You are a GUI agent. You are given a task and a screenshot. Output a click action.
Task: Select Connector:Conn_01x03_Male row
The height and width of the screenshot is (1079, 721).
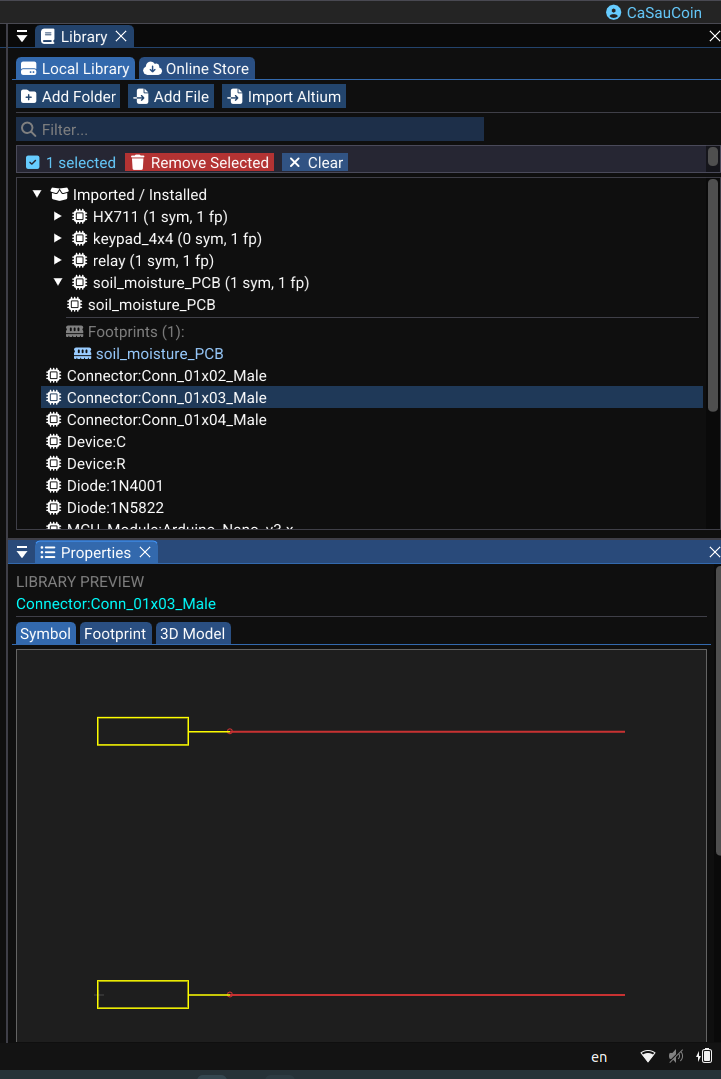[x=372, y=398]
